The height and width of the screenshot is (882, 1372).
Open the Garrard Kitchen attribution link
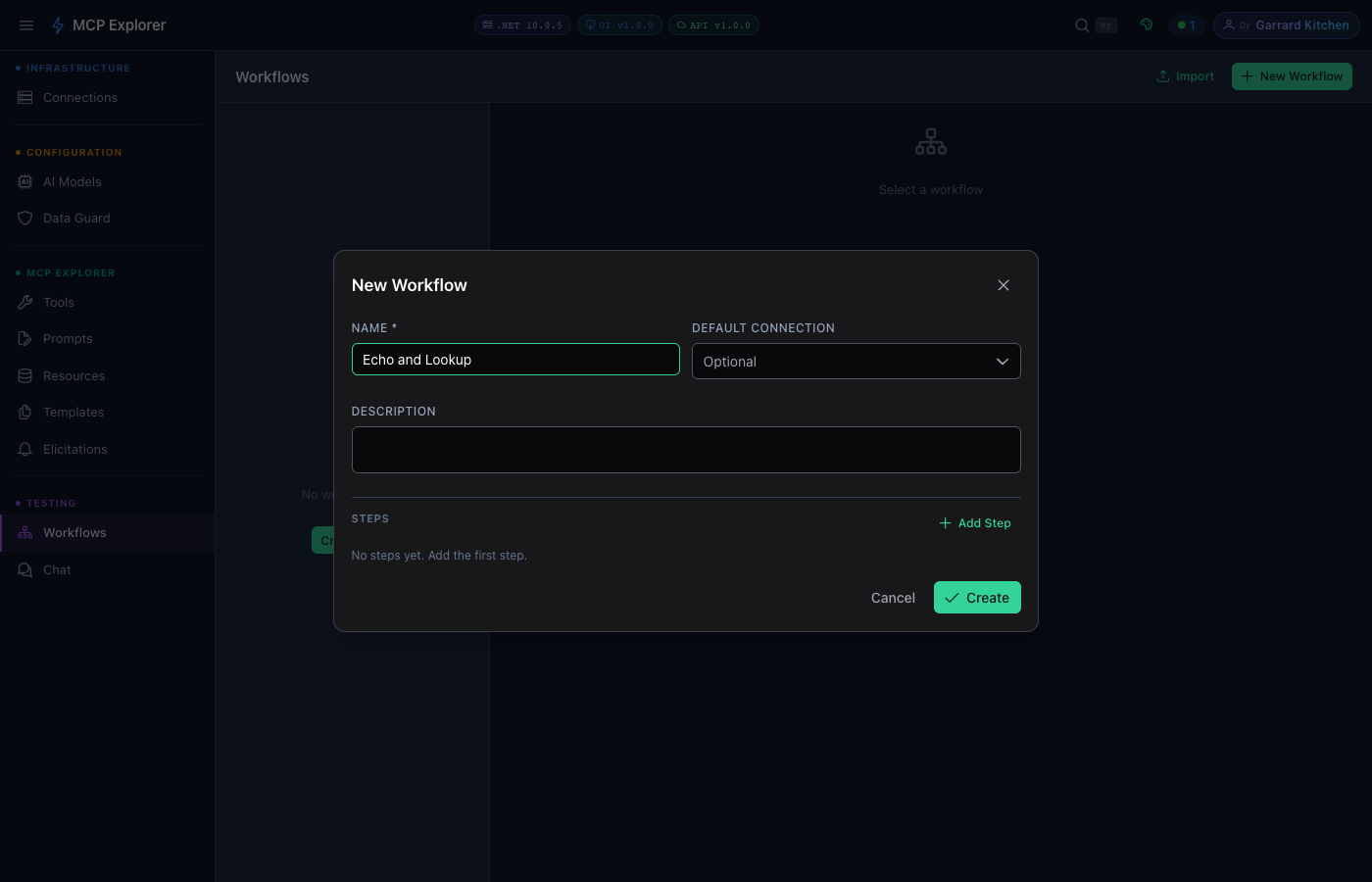coord(1287,24)
